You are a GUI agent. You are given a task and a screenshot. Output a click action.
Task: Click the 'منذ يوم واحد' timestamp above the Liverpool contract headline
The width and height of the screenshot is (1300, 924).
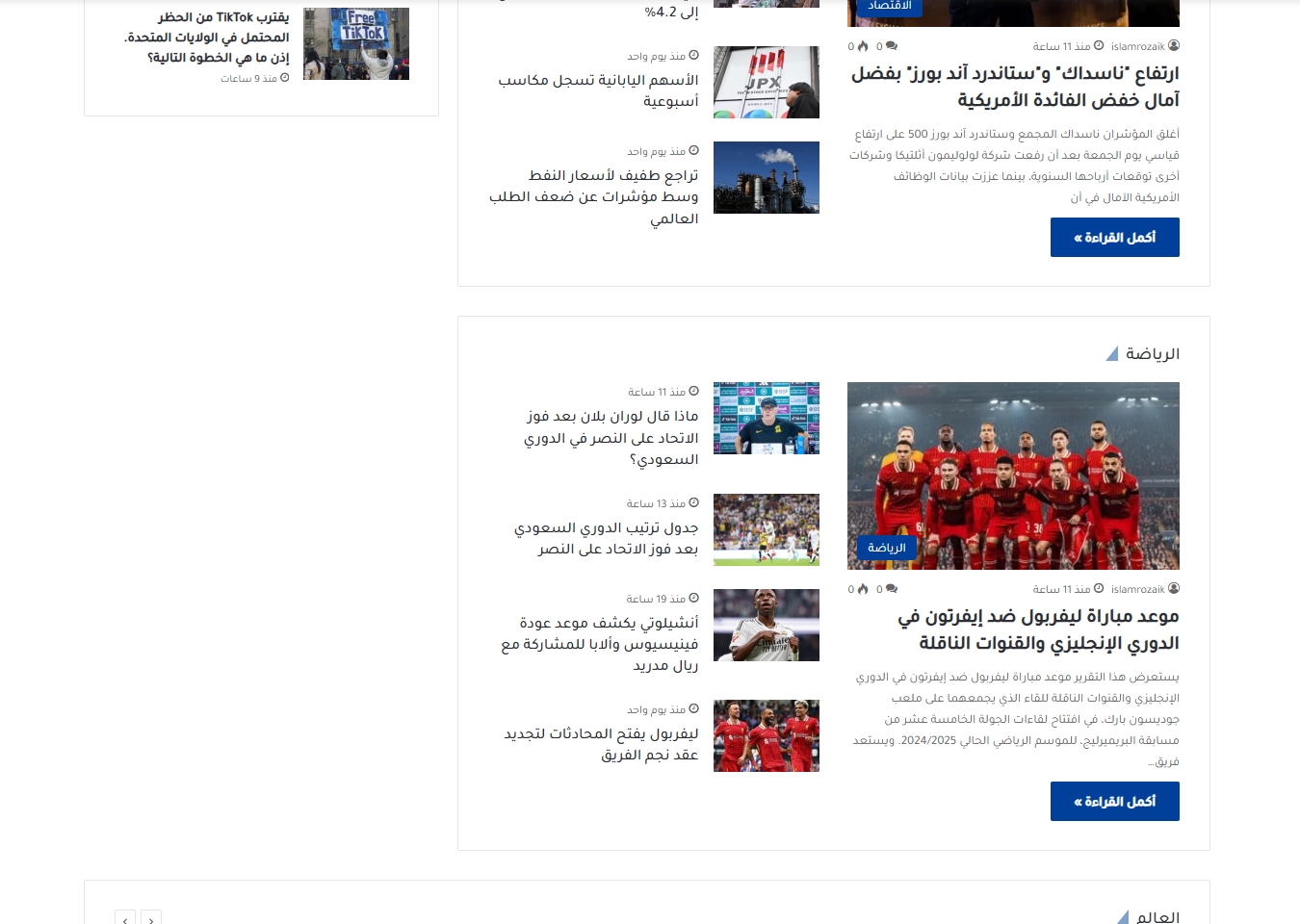pos(656,709)
